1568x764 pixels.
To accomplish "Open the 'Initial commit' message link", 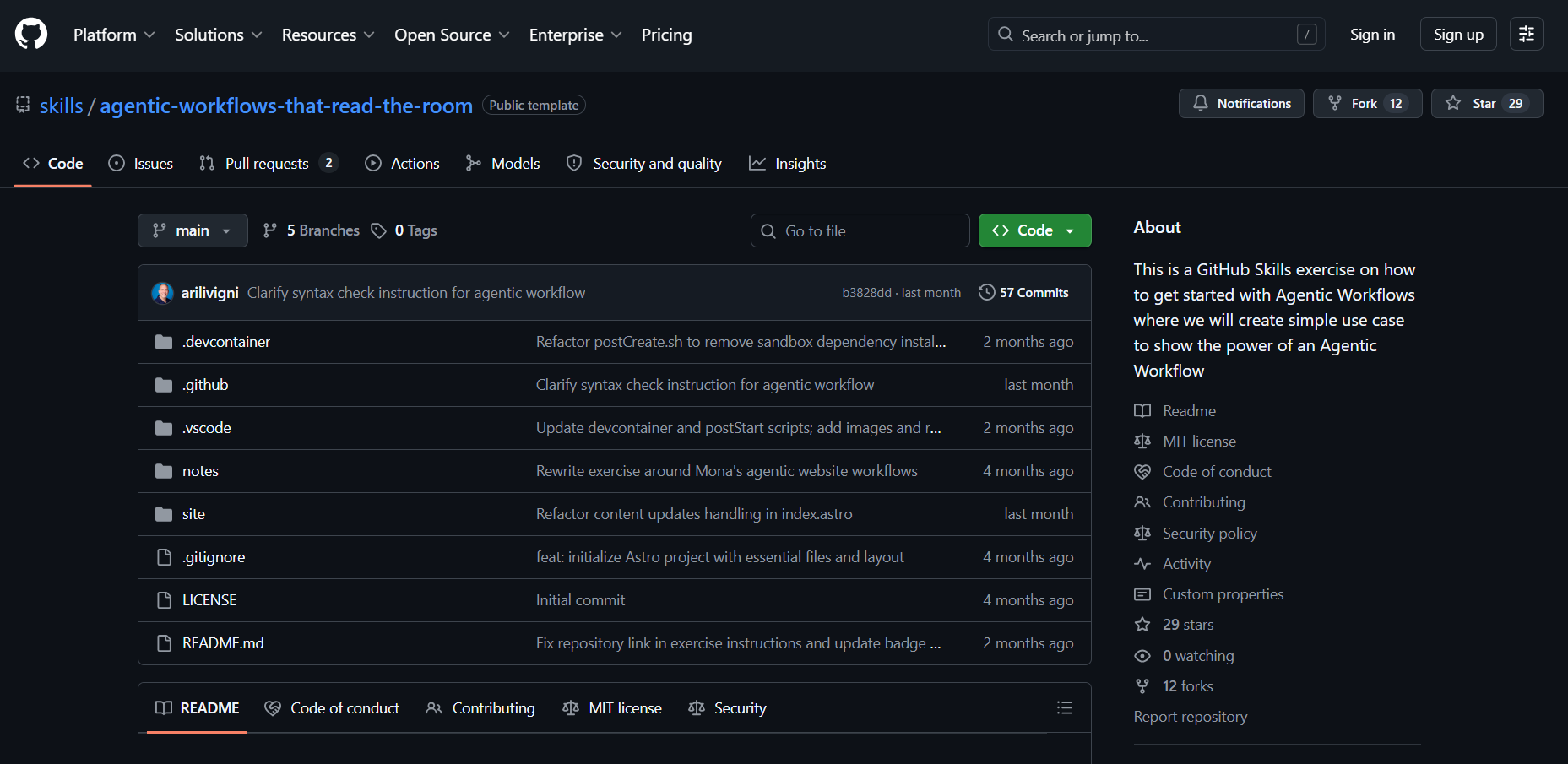I will [580, 600].
